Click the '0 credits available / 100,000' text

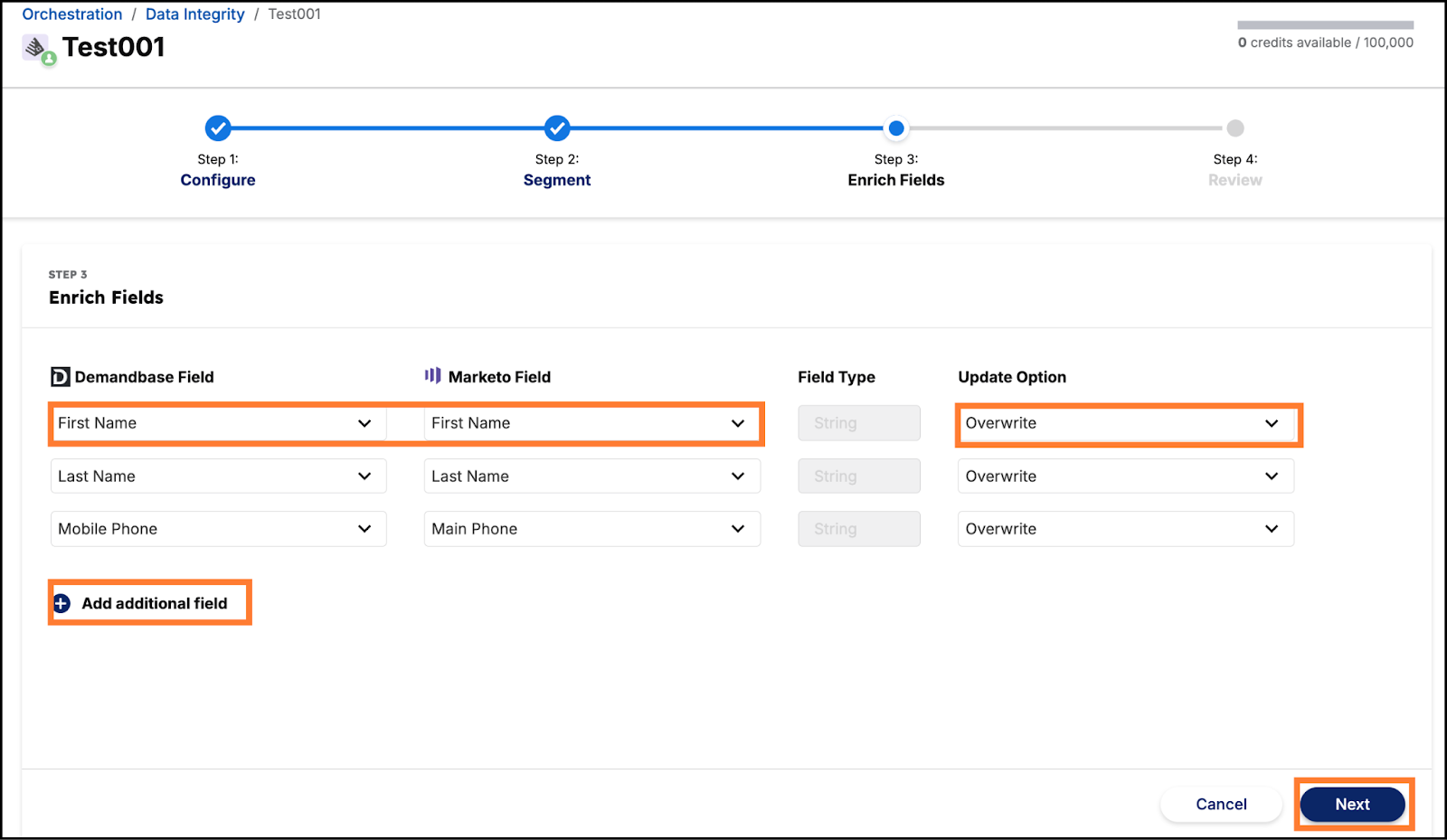click(x=1326, y=42)
